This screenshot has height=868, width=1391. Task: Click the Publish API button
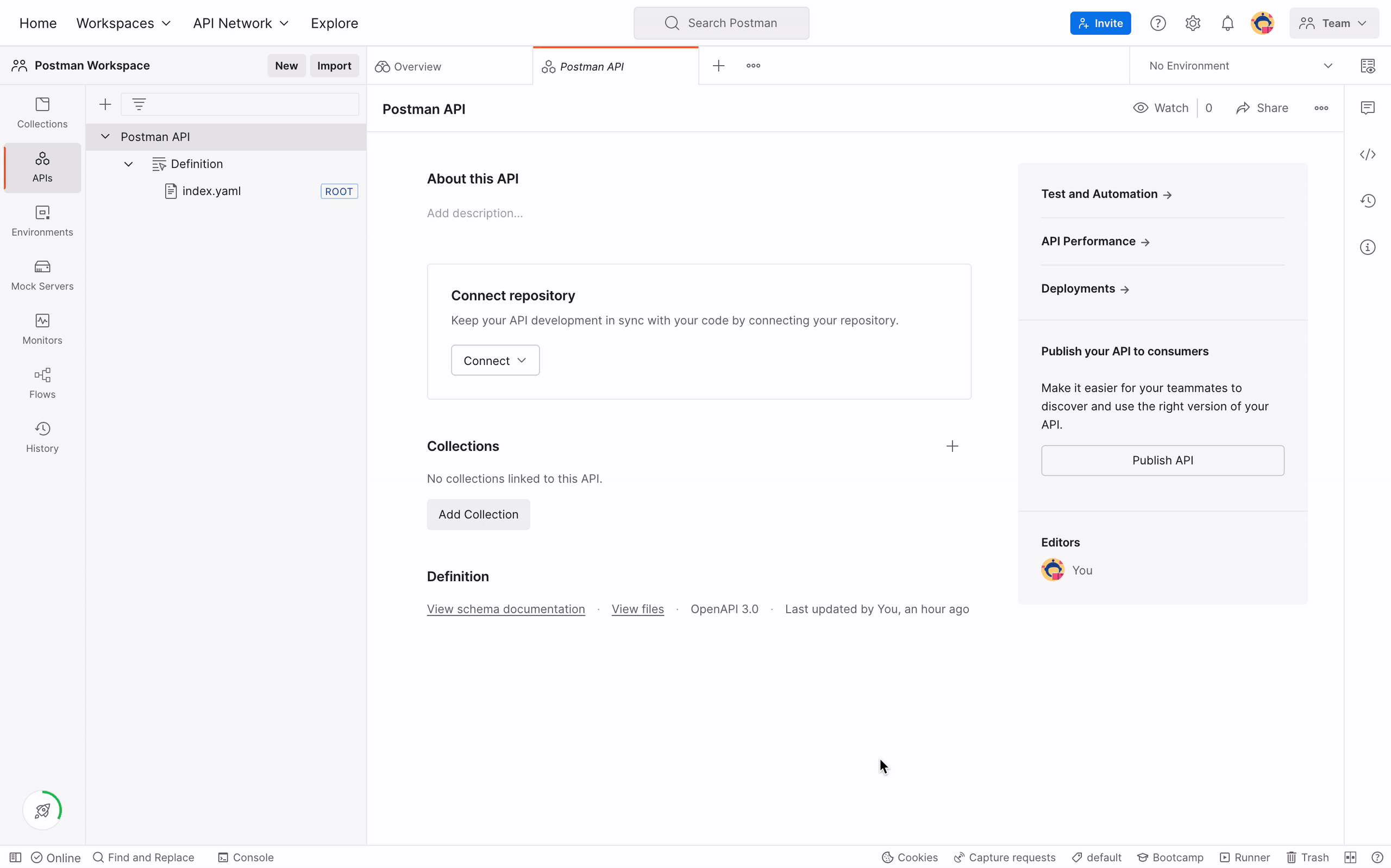pyautogui.click(x=1162, y=460)
